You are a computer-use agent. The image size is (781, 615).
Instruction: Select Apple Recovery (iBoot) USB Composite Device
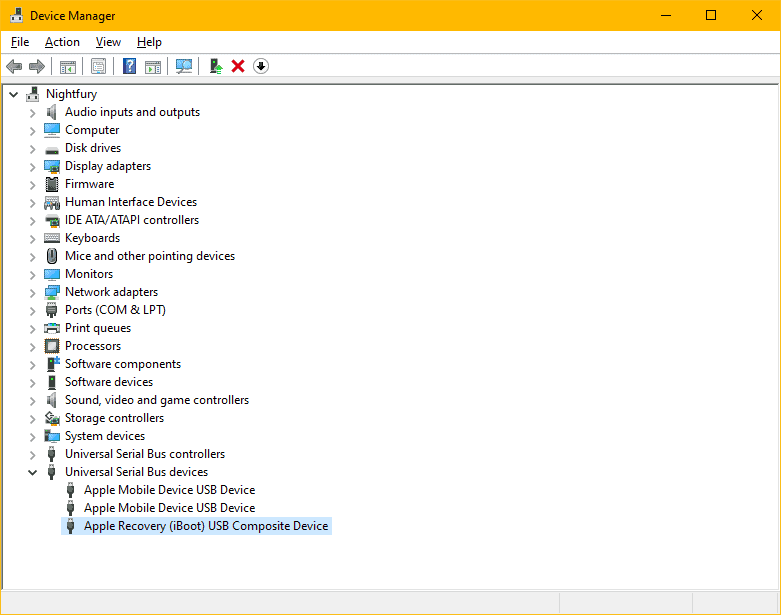(206, 526)
